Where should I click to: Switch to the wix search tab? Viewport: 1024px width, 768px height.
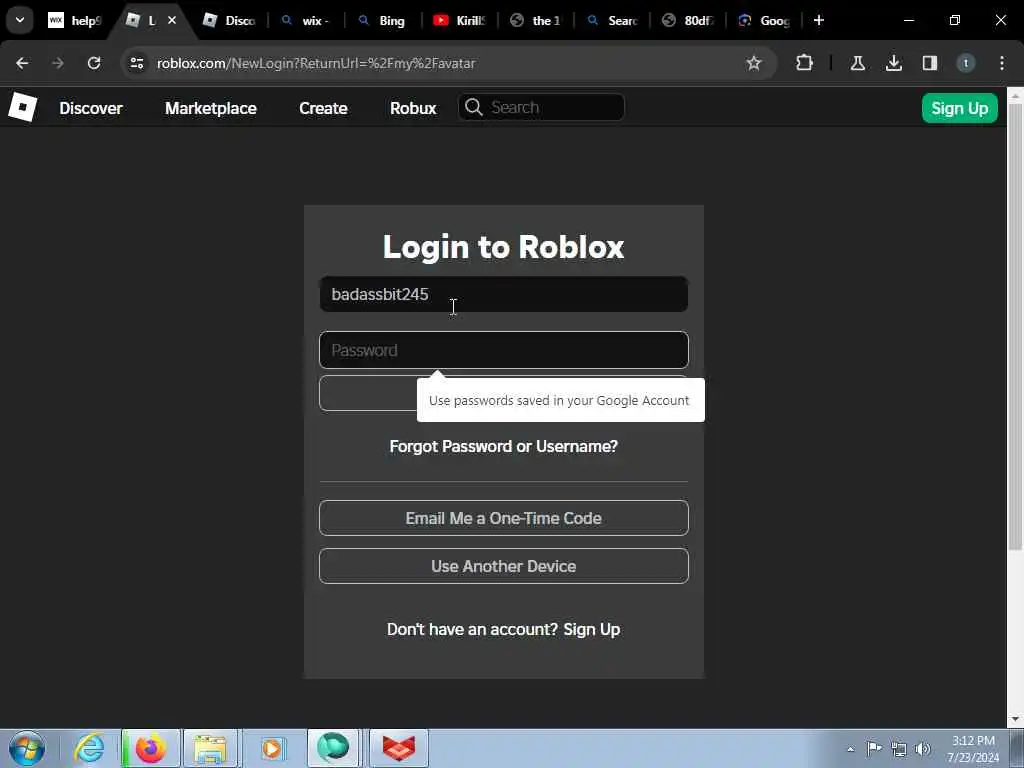[306, 21]
